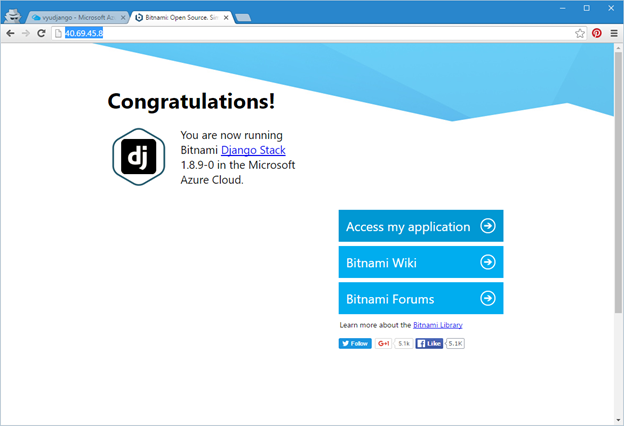Select the Bitnami Open Source tab
624x426 pixels.
(181, 18)
